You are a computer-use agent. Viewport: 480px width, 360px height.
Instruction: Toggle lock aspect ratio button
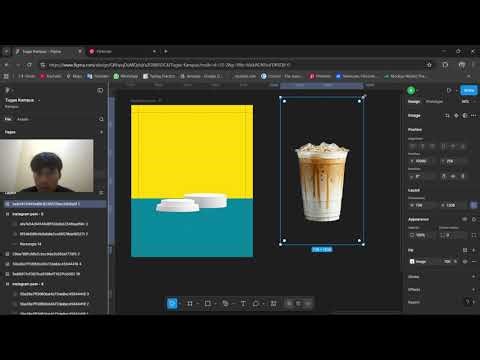coord(473,205)
